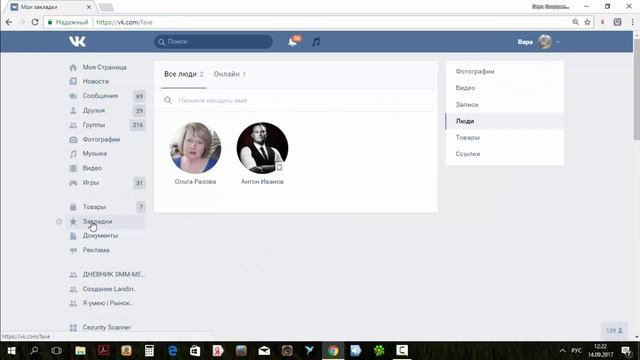Click the note icon beside Музыка

pyautogui.click(x=73, y=154)
